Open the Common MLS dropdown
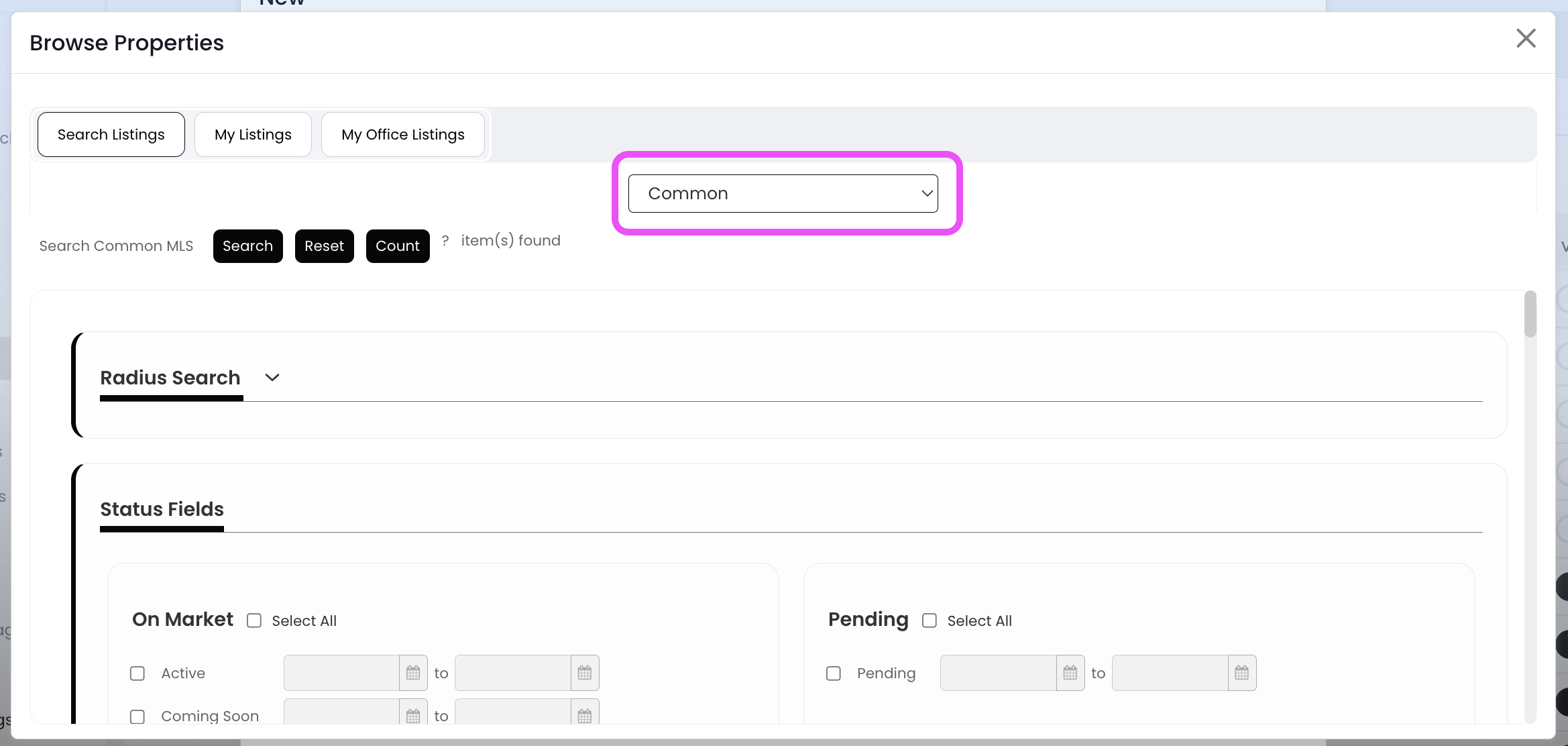 (x=783, y=193)
